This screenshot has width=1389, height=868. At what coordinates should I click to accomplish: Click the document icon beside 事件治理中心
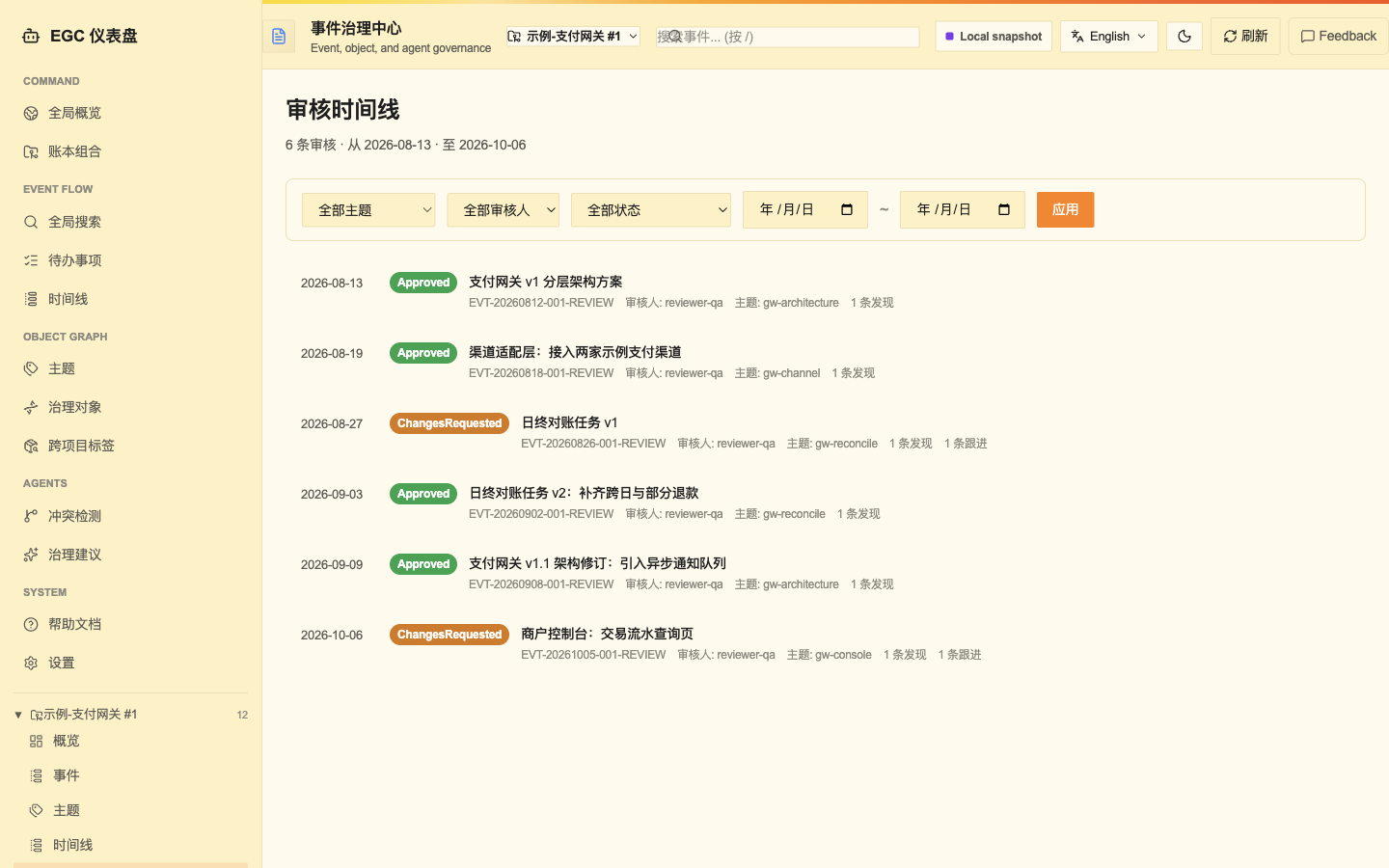(279, 37)
